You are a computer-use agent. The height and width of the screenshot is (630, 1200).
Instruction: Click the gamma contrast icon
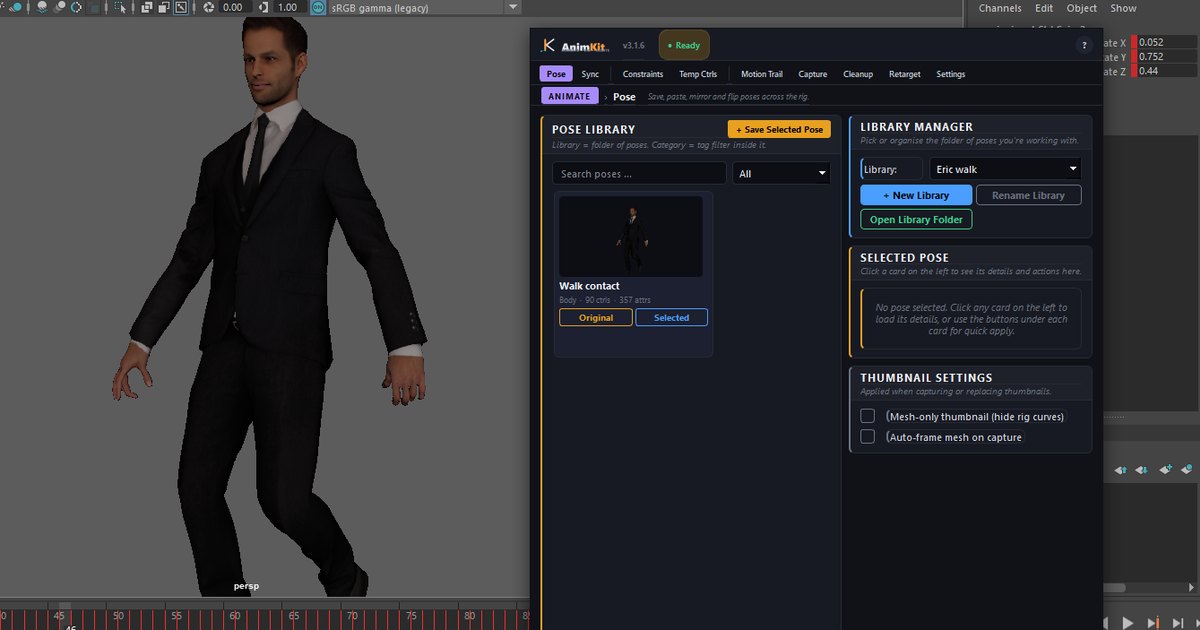(264, 7)
